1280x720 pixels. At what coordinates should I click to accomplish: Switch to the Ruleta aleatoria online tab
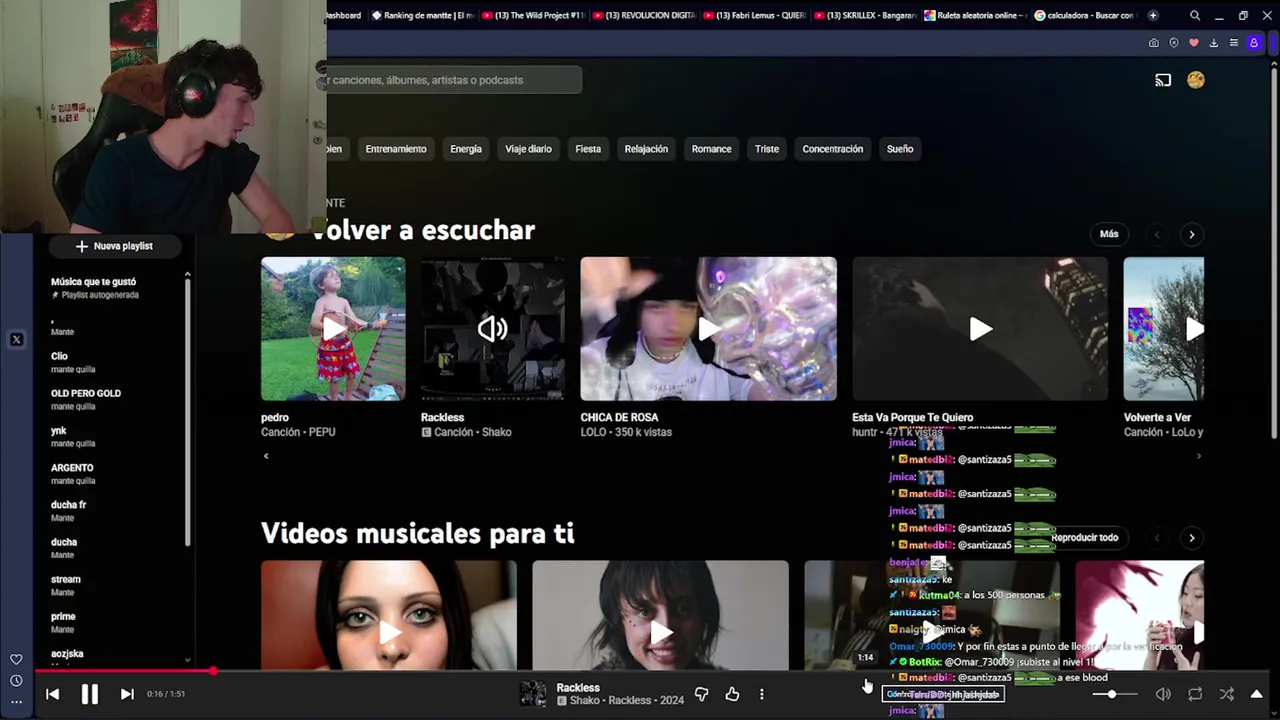point(974,15)
